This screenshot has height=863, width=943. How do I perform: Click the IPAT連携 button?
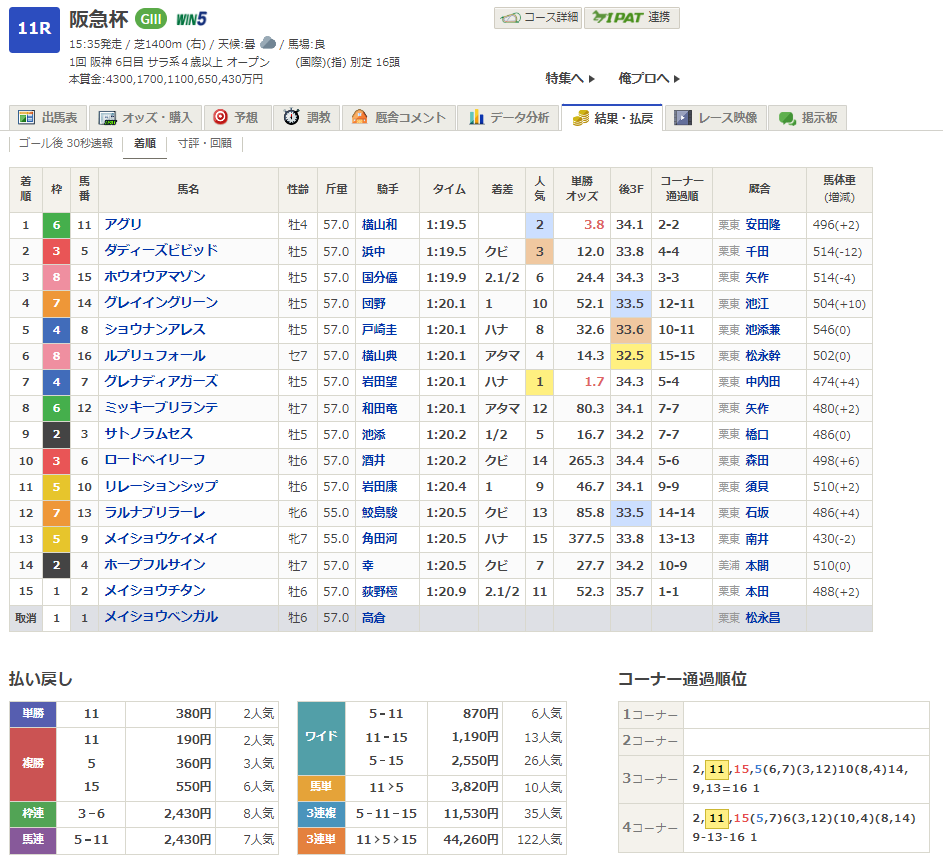point(631,18)
